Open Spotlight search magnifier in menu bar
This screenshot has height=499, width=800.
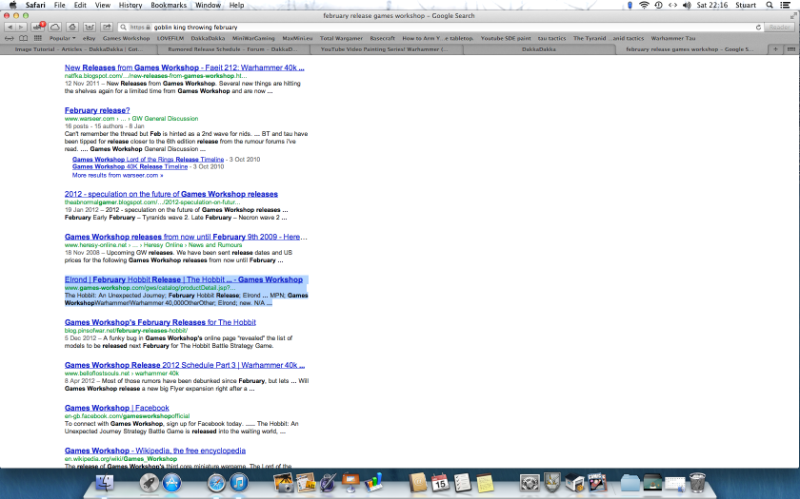tap(769, 5)
